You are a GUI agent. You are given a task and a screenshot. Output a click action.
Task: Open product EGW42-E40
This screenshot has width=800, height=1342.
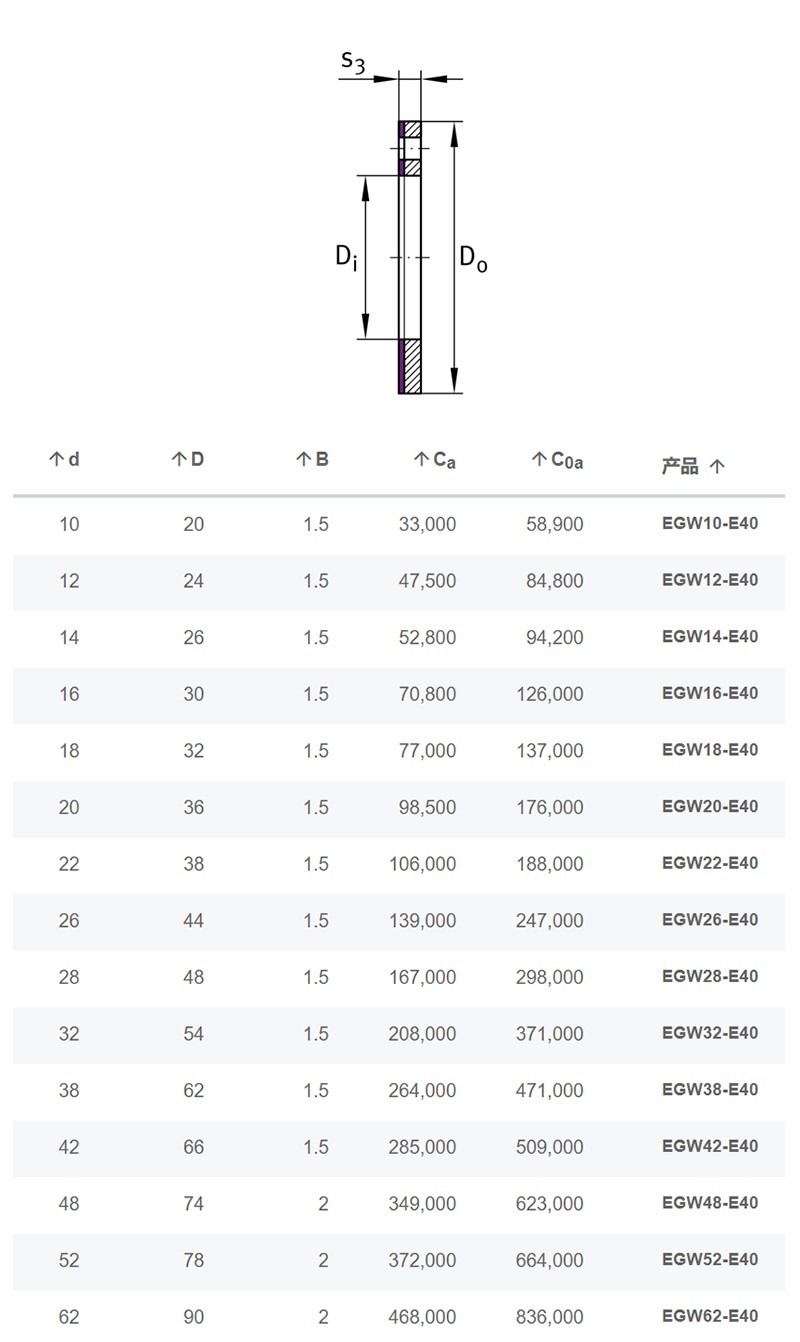(710, 1146)
